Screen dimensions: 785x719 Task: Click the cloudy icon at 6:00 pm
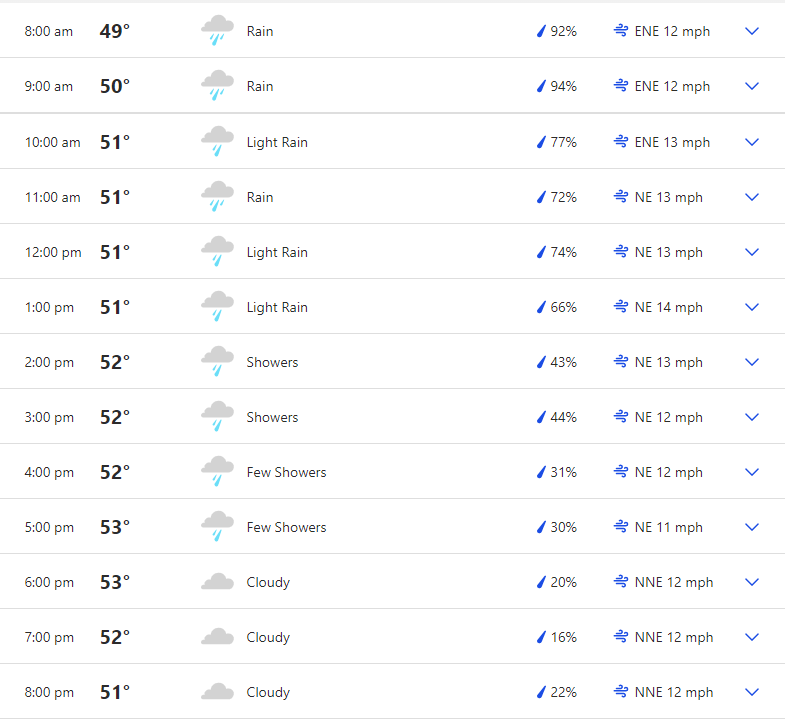click(x=217, y=582)
